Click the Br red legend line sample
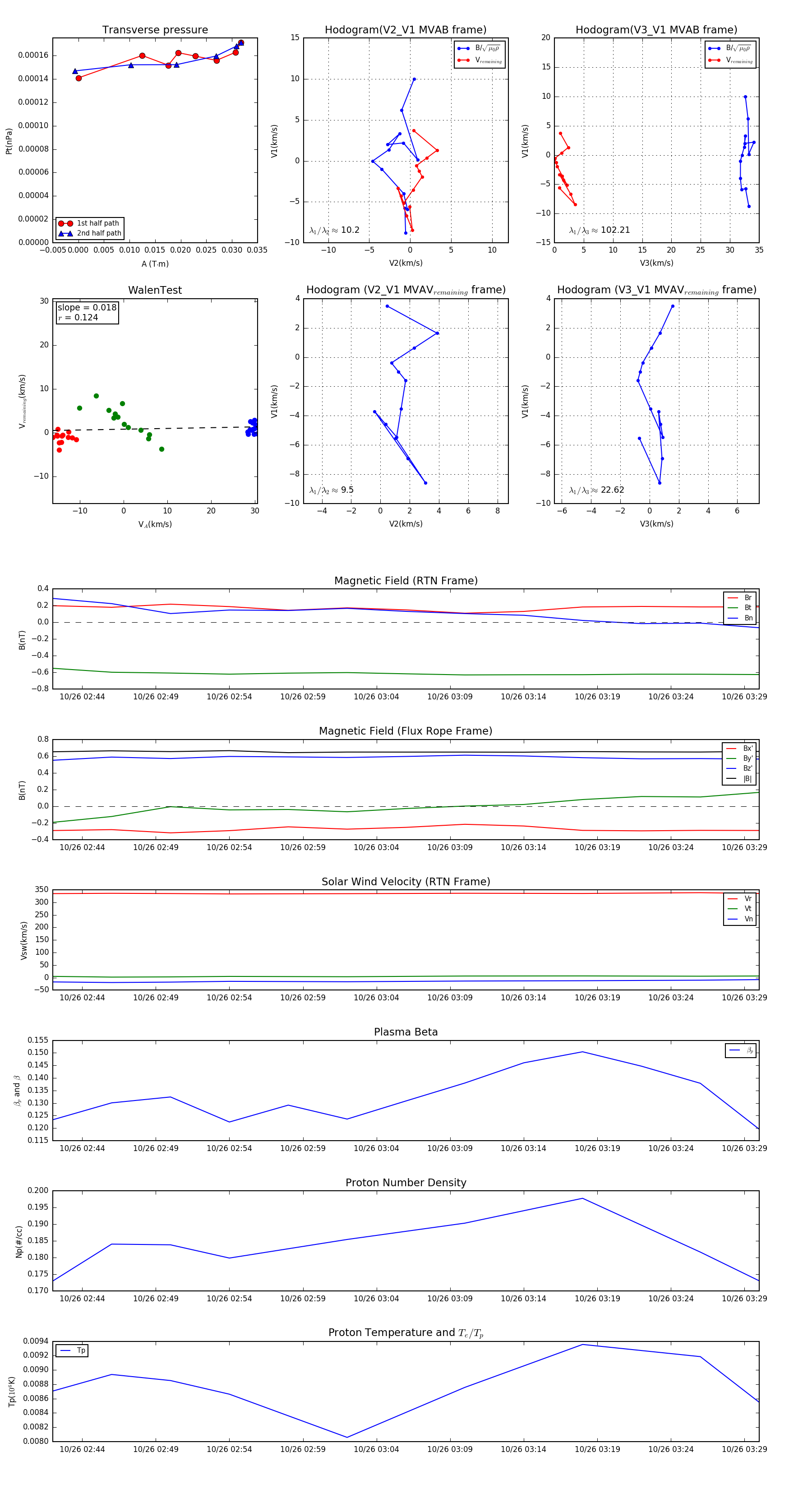Image resolution: width=812 pixels, height=1489 pixels. pos(732,598)
